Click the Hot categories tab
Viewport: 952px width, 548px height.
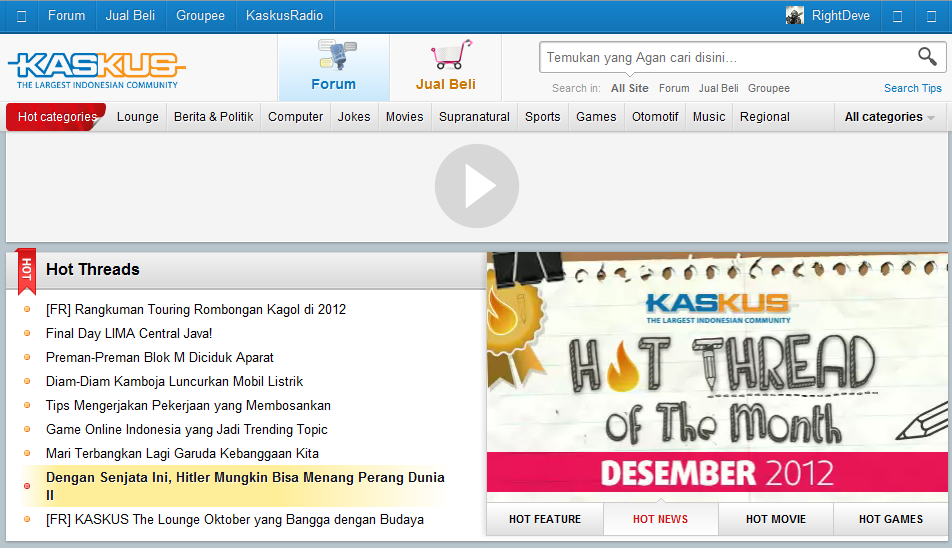point(56,117)
